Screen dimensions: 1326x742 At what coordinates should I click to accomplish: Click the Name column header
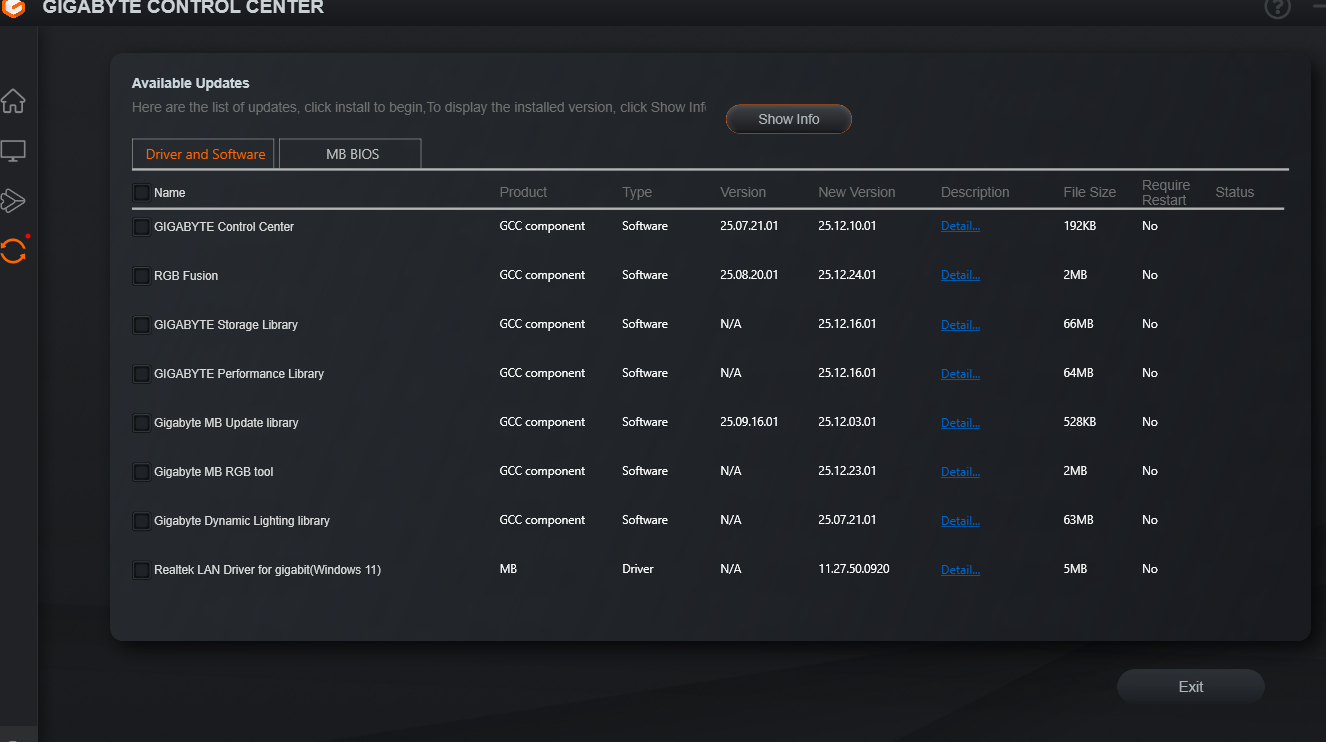(170, 192)
